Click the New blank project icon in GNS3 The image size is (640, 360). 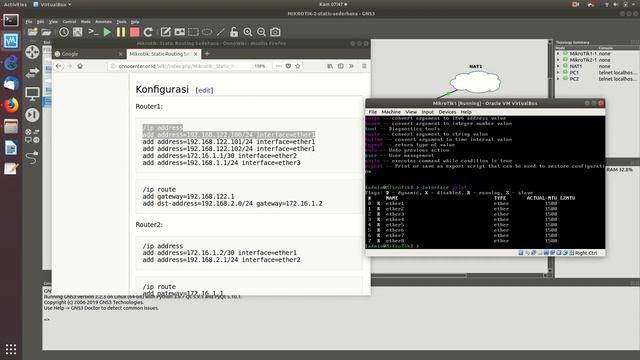(x=33, y=32)
